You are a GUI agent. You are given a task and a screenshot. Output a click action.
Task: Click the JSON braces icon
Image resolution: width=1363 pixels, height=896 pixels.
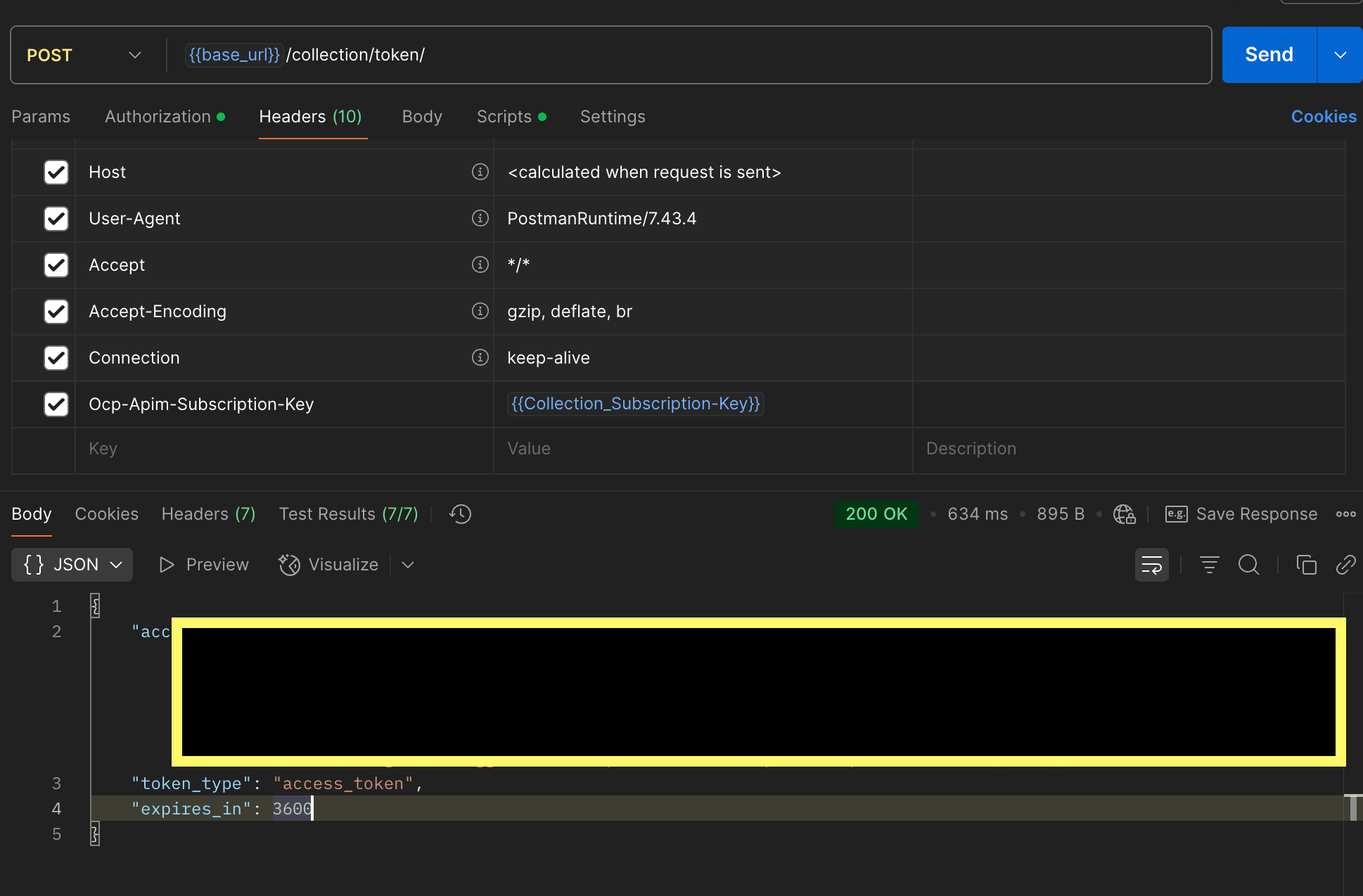[x=34, y=565]
